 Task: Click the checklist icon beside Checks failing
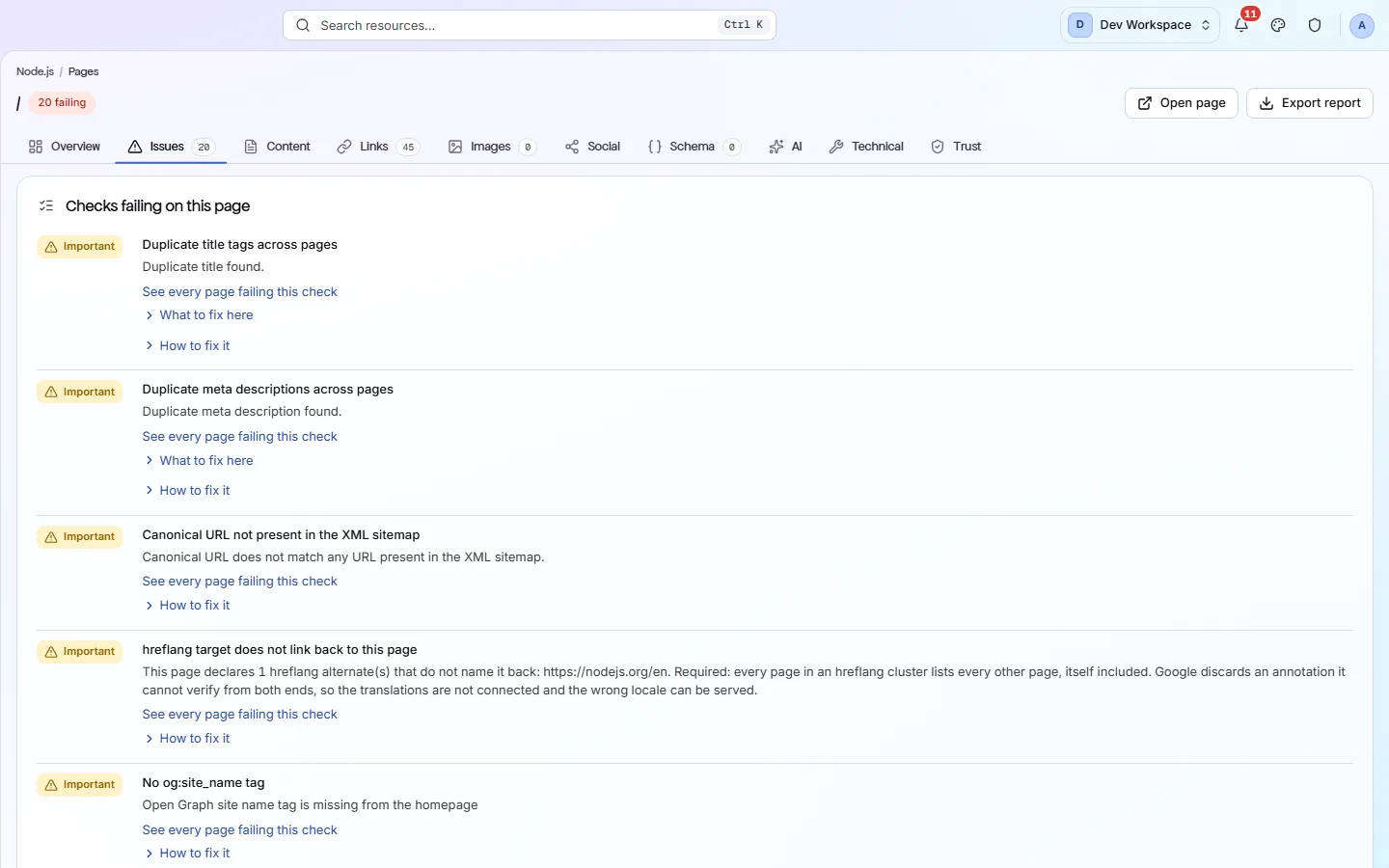46,205
